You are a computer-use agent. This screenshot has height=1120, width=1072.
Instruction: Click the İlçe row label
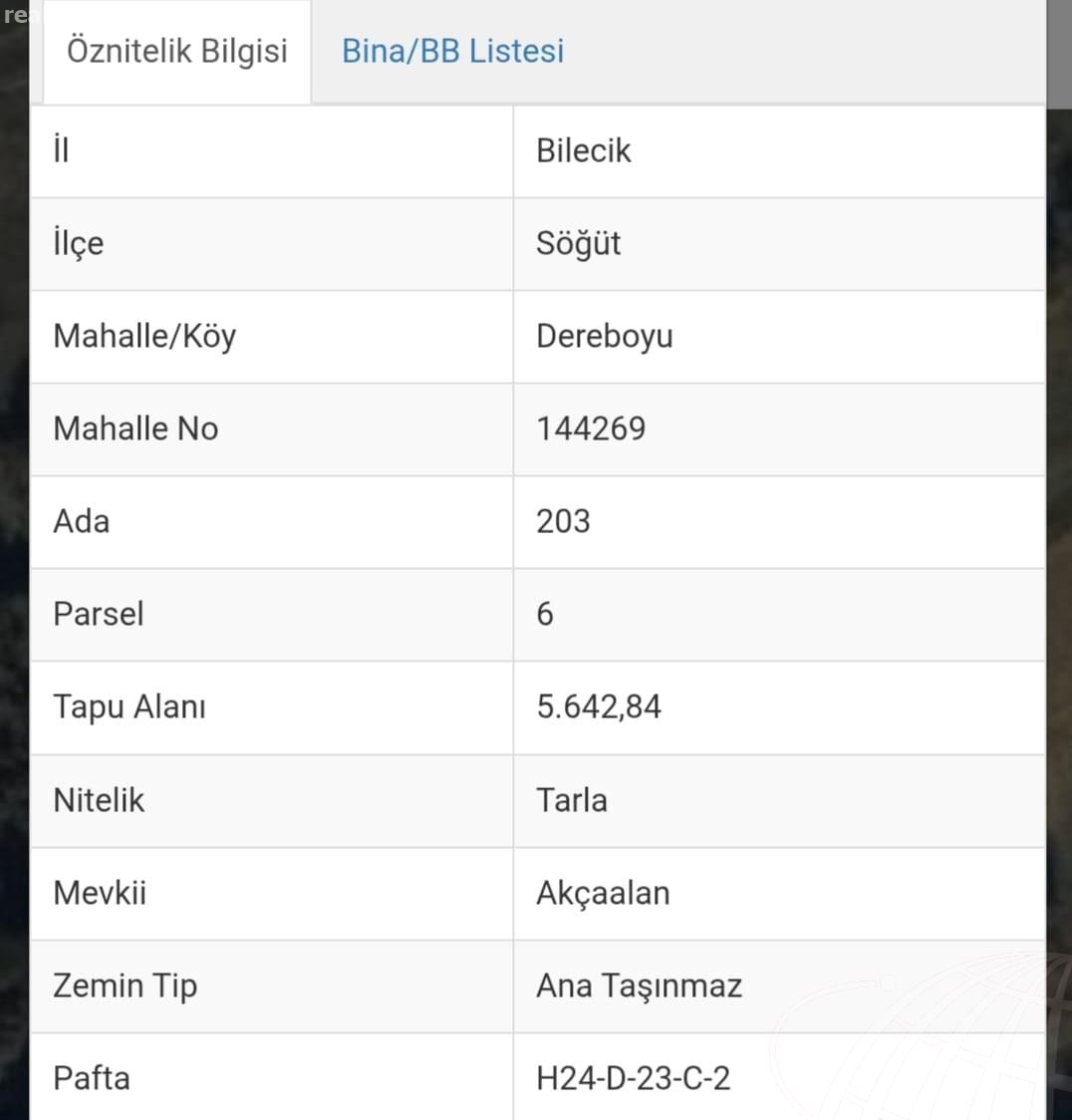point(79,243)
